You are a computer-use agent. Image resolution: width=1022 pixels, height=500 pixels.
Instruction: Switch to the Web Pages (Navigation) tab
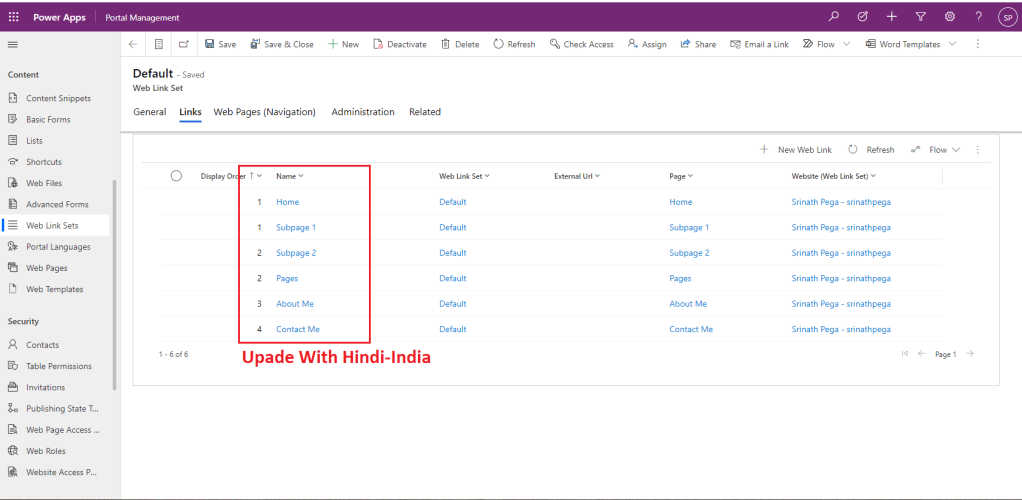[x=264, y=112]
